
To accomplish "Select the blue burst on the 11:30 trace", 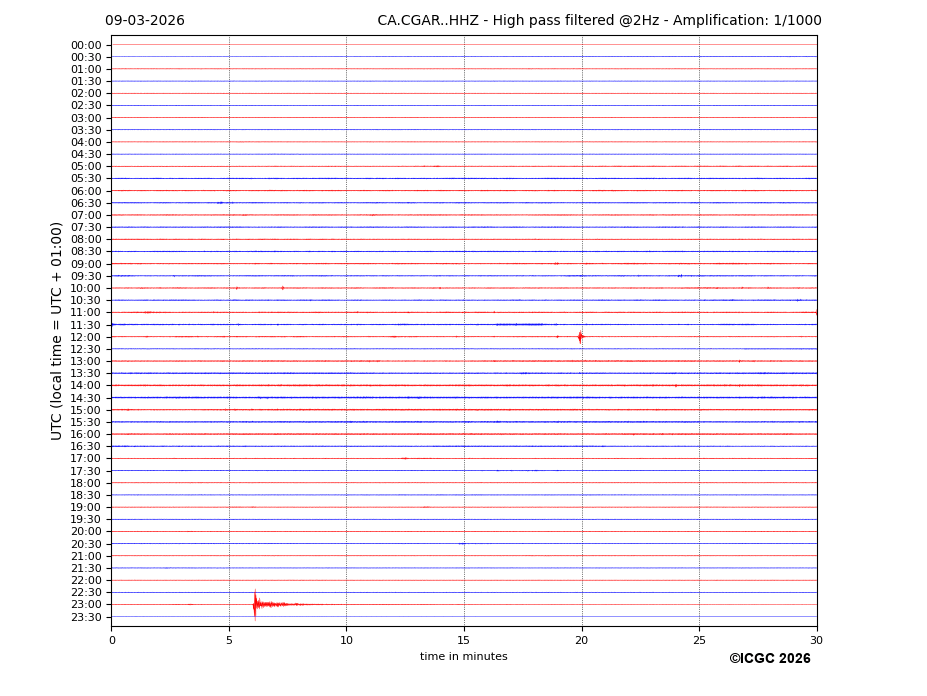I will pyautogui.click(x=519, y=324).
